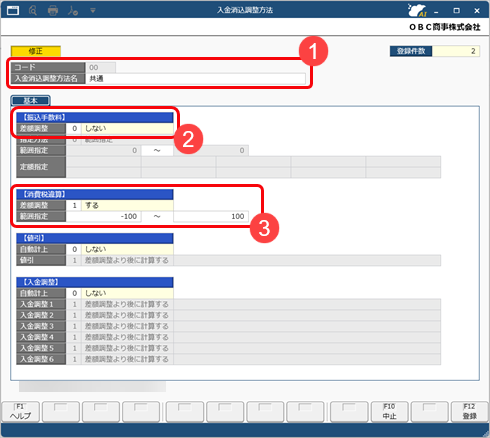
Task: Open the window menu icon in title bar
Action: coord(13,11)
